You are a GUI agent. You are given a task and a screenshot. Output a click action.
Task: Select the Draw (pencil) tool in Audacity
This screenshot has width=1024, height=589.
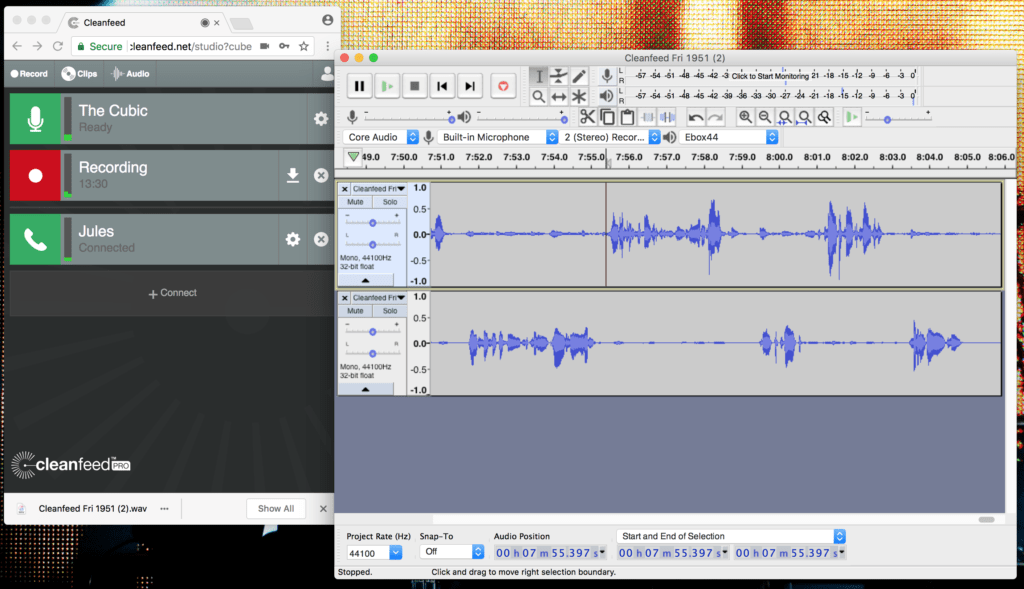tap(579, 76)
